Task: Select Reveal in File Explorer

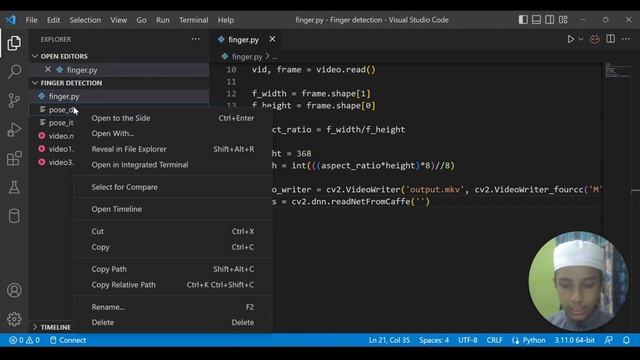Action: 173,149
